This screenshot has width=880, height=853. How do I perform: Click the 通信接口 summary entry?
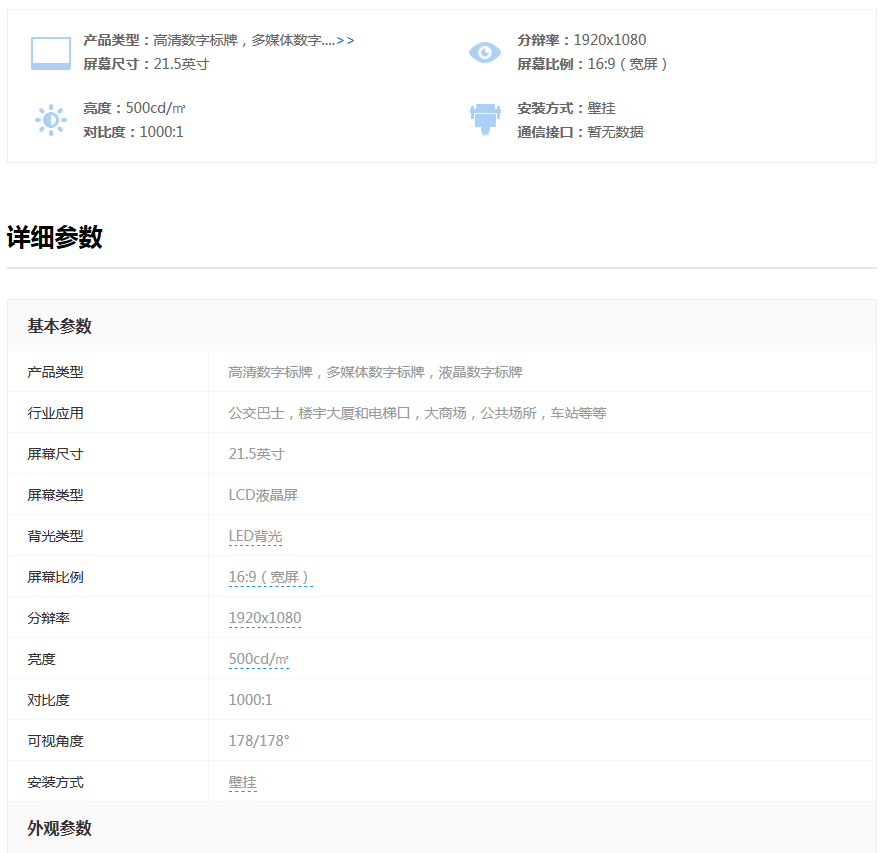click(580, 132)
